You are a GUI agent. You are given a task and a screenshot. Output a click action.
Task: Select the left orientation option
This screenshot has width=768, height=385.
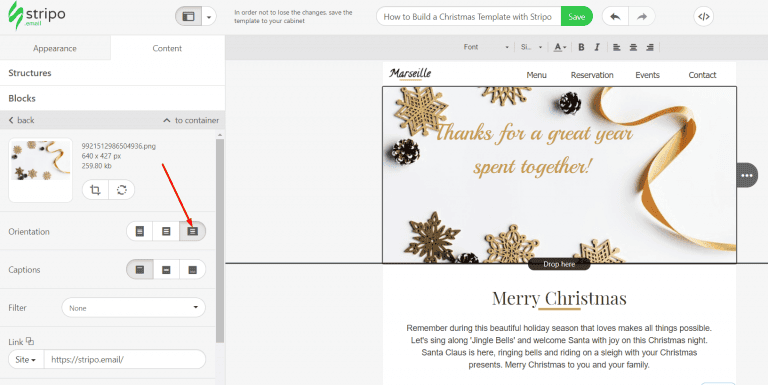click(x=140, y=231)
